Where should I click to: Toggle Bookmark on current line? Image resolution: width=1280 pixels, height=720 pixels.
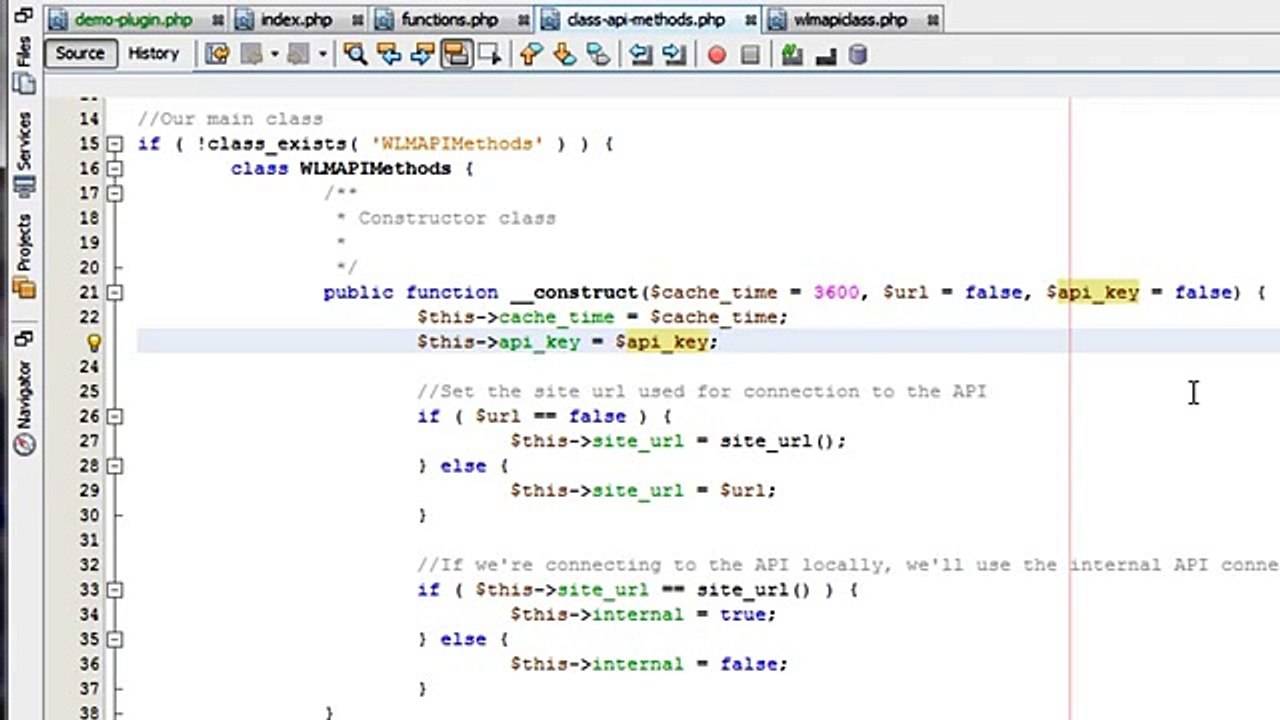(598, 54)
